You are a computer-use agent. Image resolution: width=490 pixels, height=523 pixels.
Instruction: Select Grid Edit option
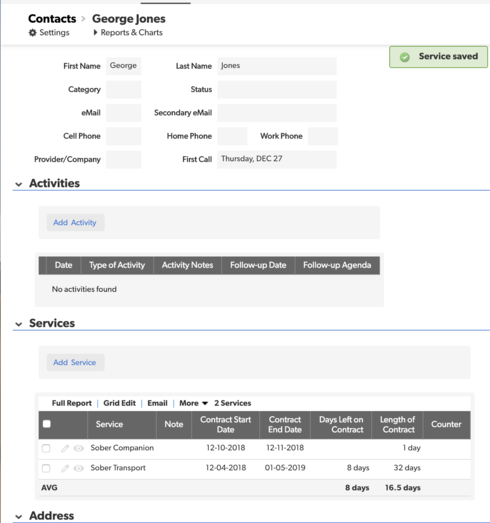click(x=119, y=403)
